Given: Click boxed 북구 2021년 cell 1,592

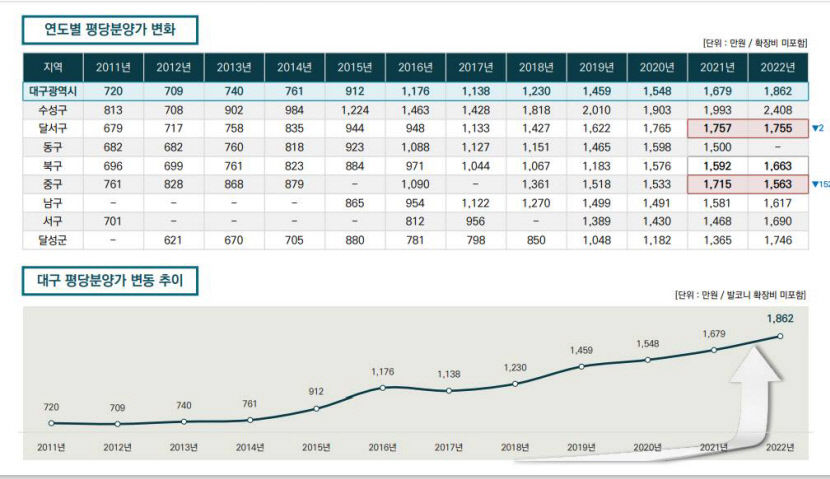Looking at the screenshot, I should coord(718,166).
